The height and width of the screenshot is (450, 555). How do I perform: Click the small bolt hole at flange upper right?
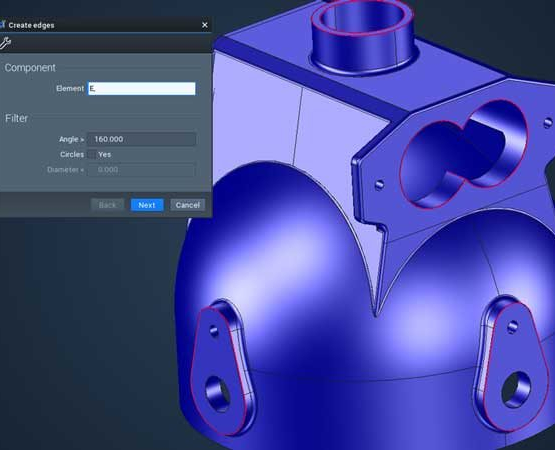548,123
